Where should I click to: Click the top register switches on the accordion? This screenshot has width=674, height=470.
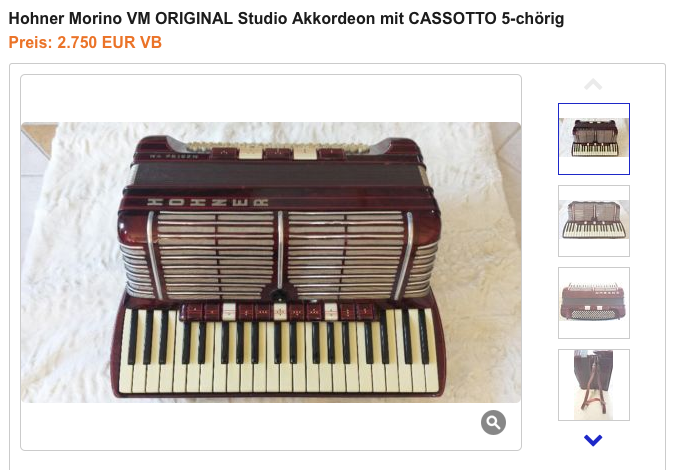(277, 152)
